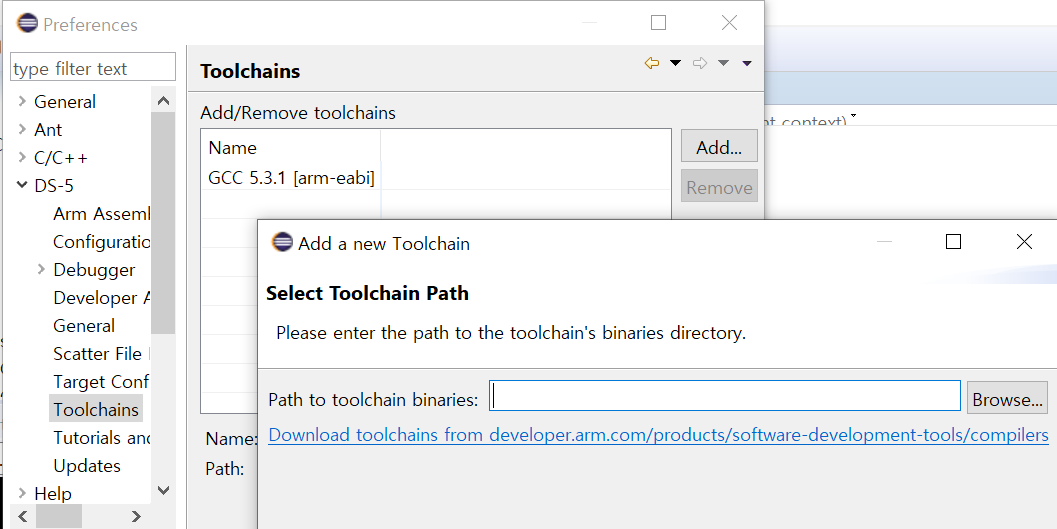Click horizontal scrollbar thumb in tree panel
Viewport: 1057px width, 529px height.
coord(59,516)
